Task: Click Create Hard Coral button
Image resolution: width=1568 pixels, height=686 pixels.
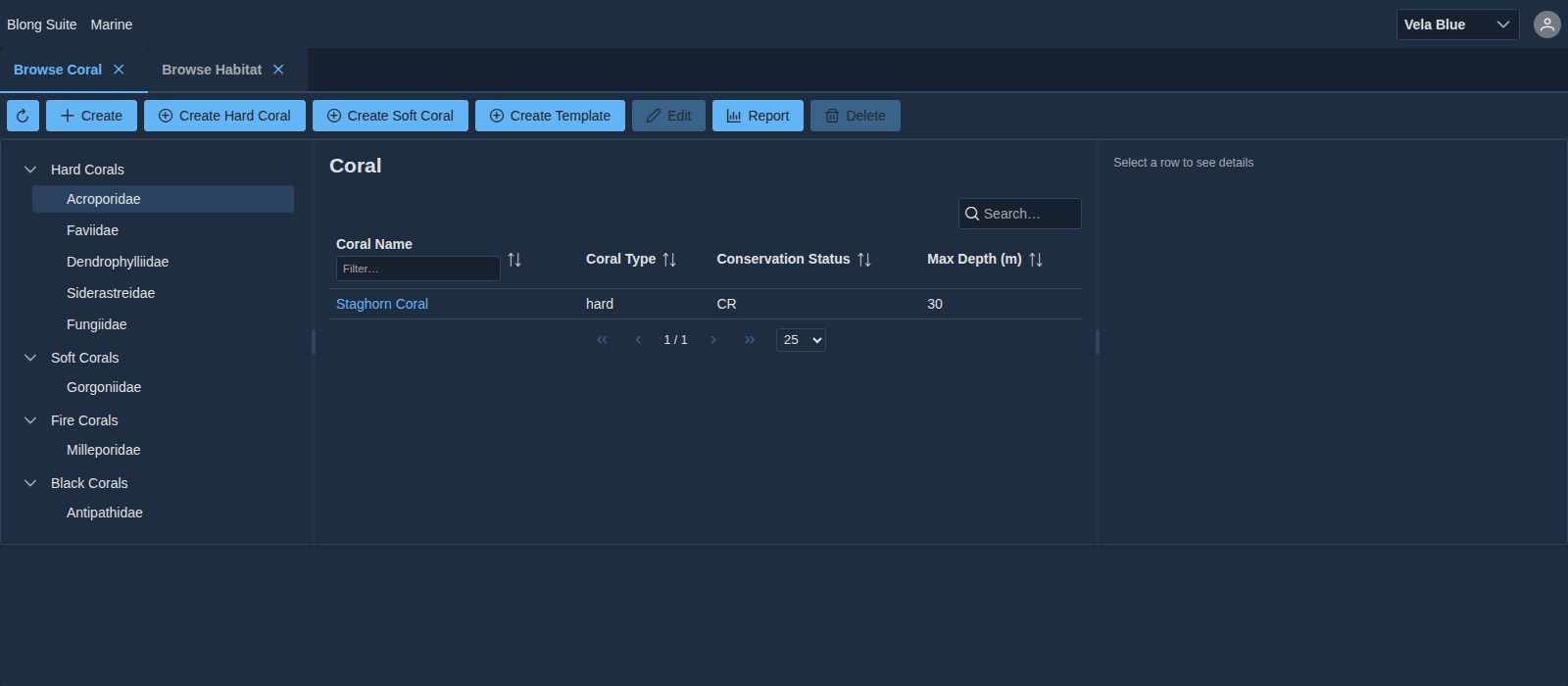Action: point(224,116)
